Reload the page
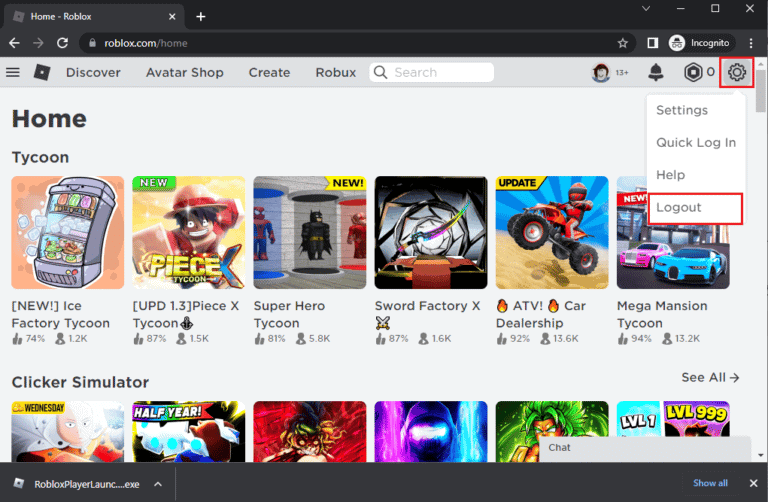768x502 pixels. 62,43
